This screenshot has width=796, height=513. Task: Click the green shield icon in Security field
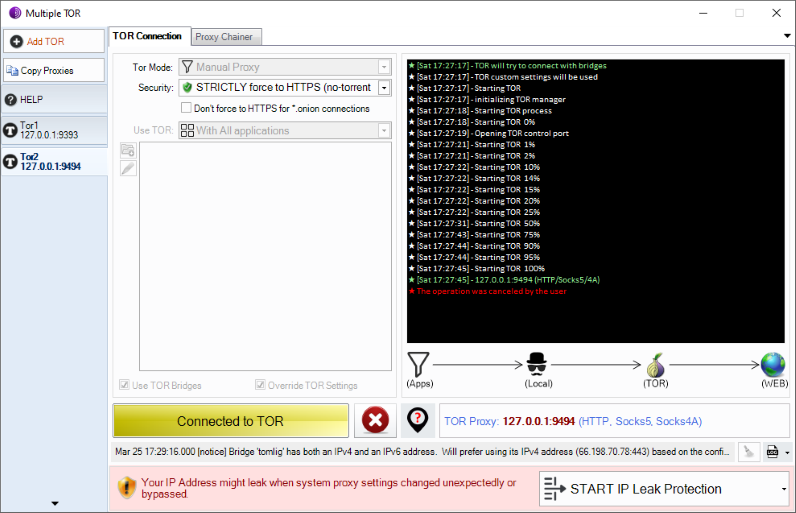pyautogui.click(x=187, y=87)
